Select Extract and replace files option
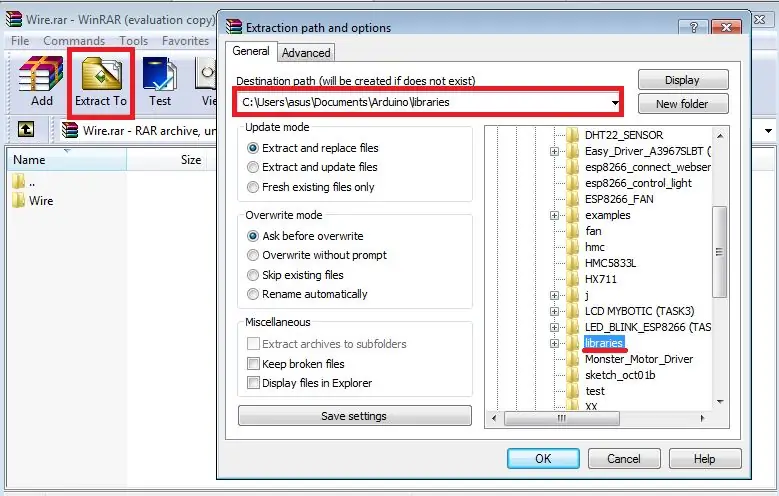This screenshot has height=496, width=779. (x=312, y=148)
